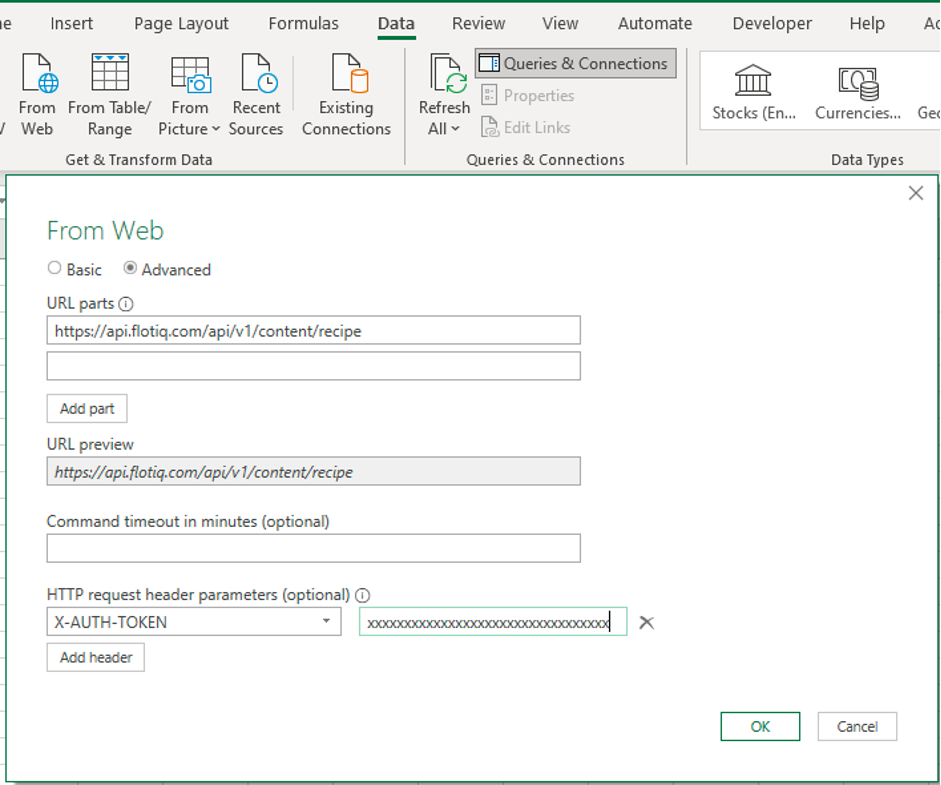Image resolution: width=941 pixels, height=785 pixels.
Task: Click the Edit Links ribbon item
Action: pos(526,127)
